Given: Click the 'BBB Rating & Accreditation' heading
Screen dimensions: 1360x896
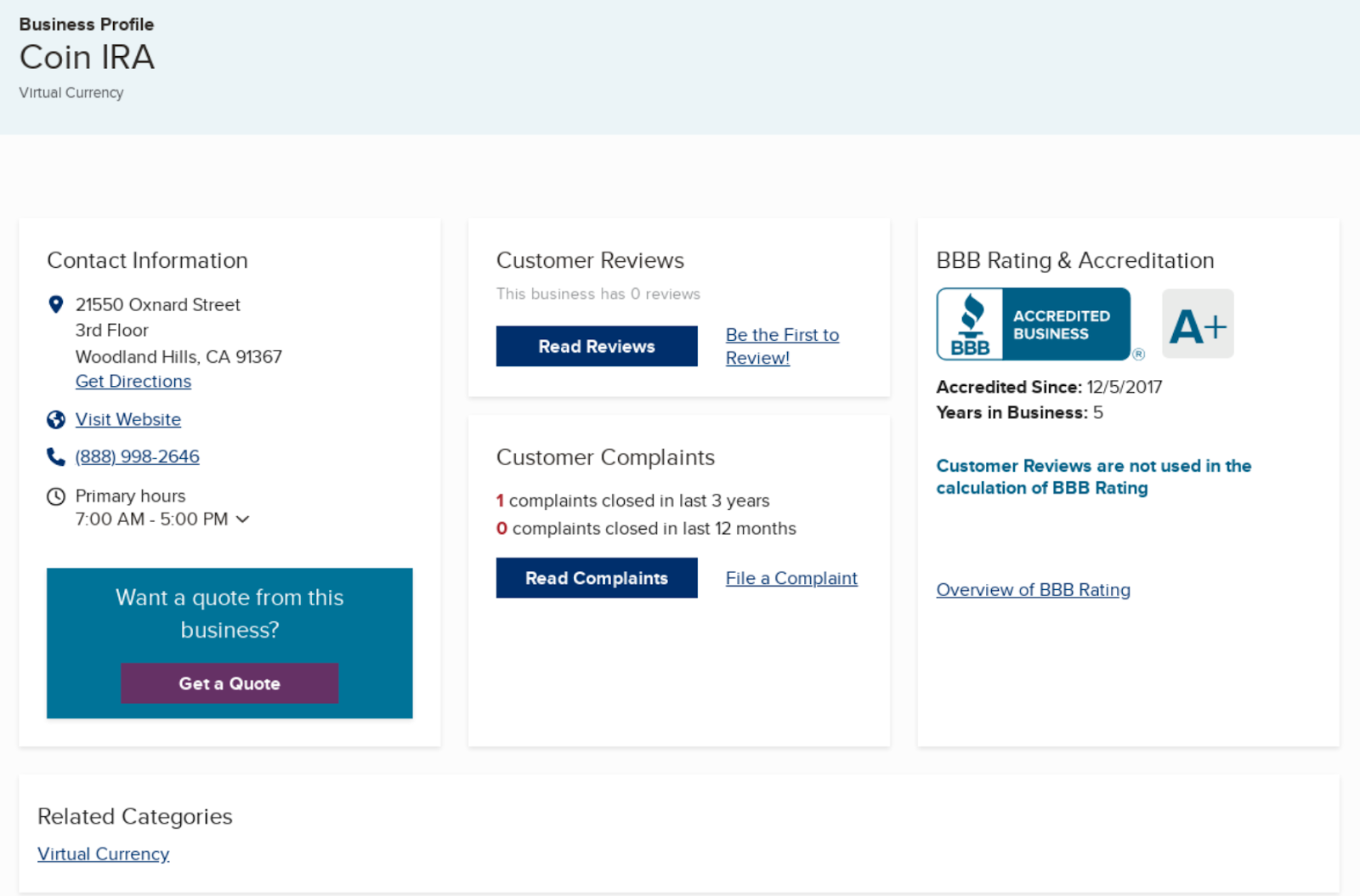Looking at the screenshot, I should [1075, 260].
